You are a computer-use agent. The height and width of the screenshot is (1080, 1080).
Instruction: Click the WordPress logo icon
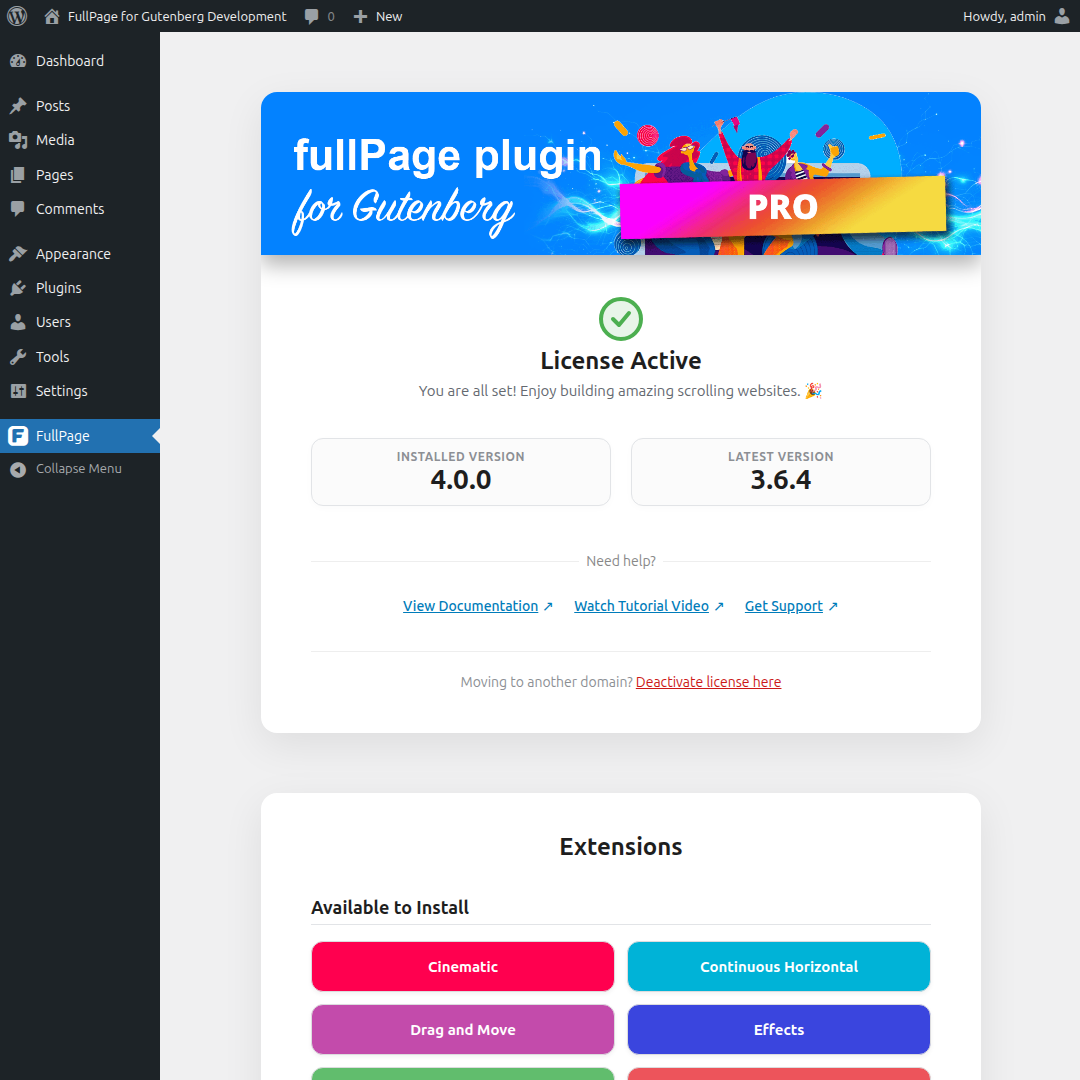point(17,16)
